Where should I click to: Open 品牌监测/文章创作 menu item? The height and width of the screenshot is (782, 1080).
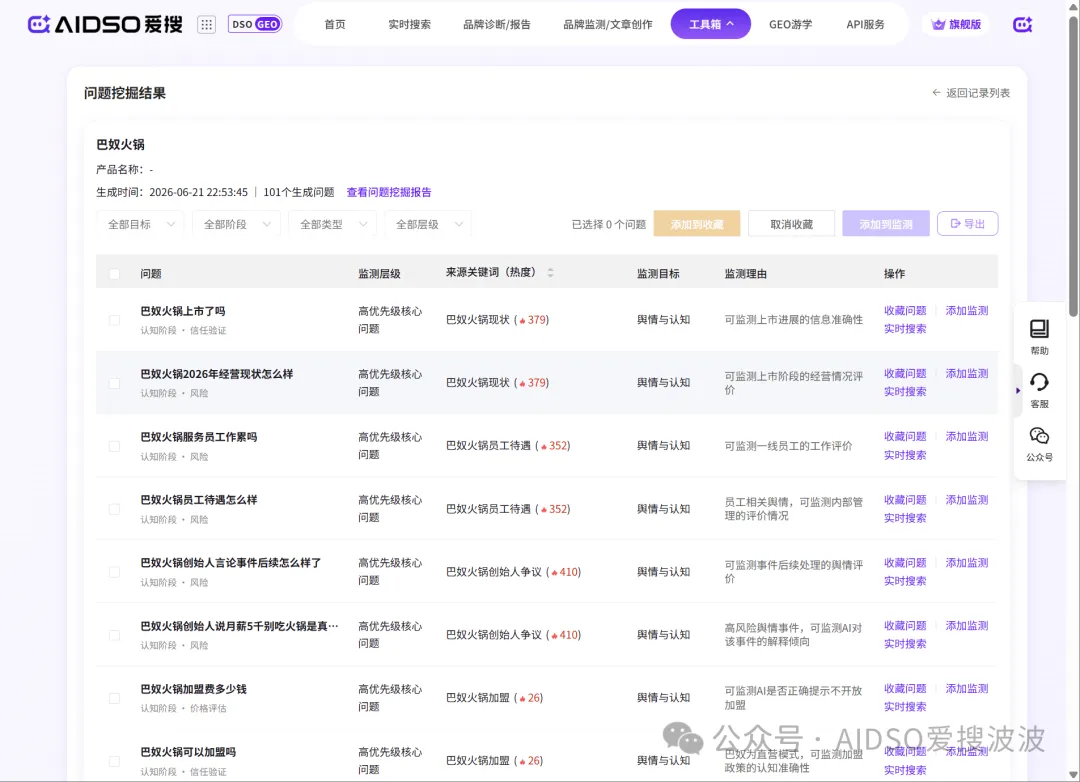(x=608, y=24)
